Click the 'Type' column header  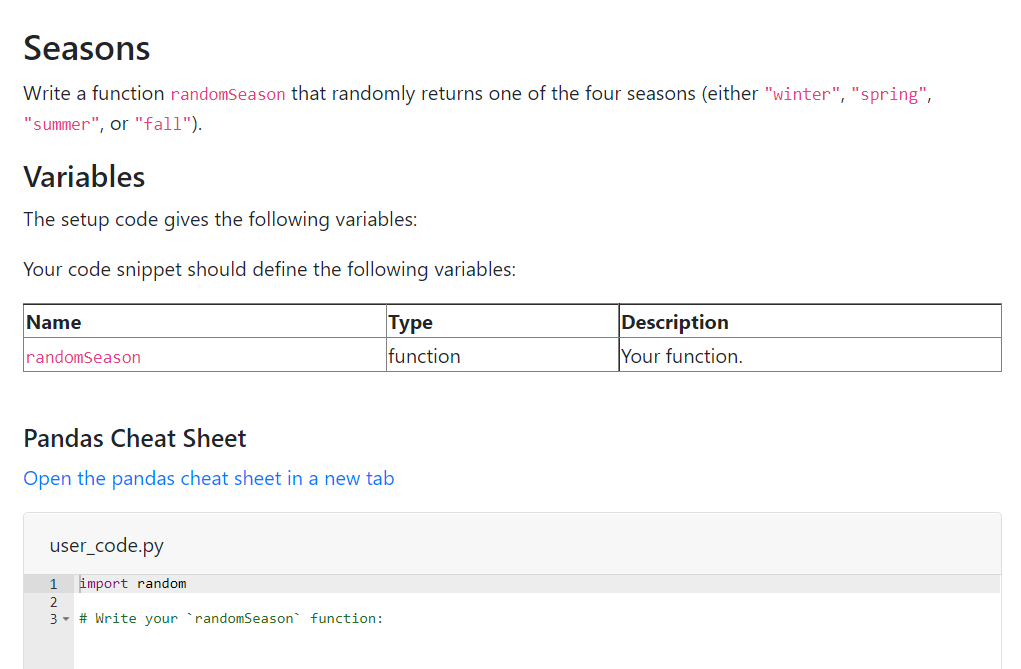502,322
